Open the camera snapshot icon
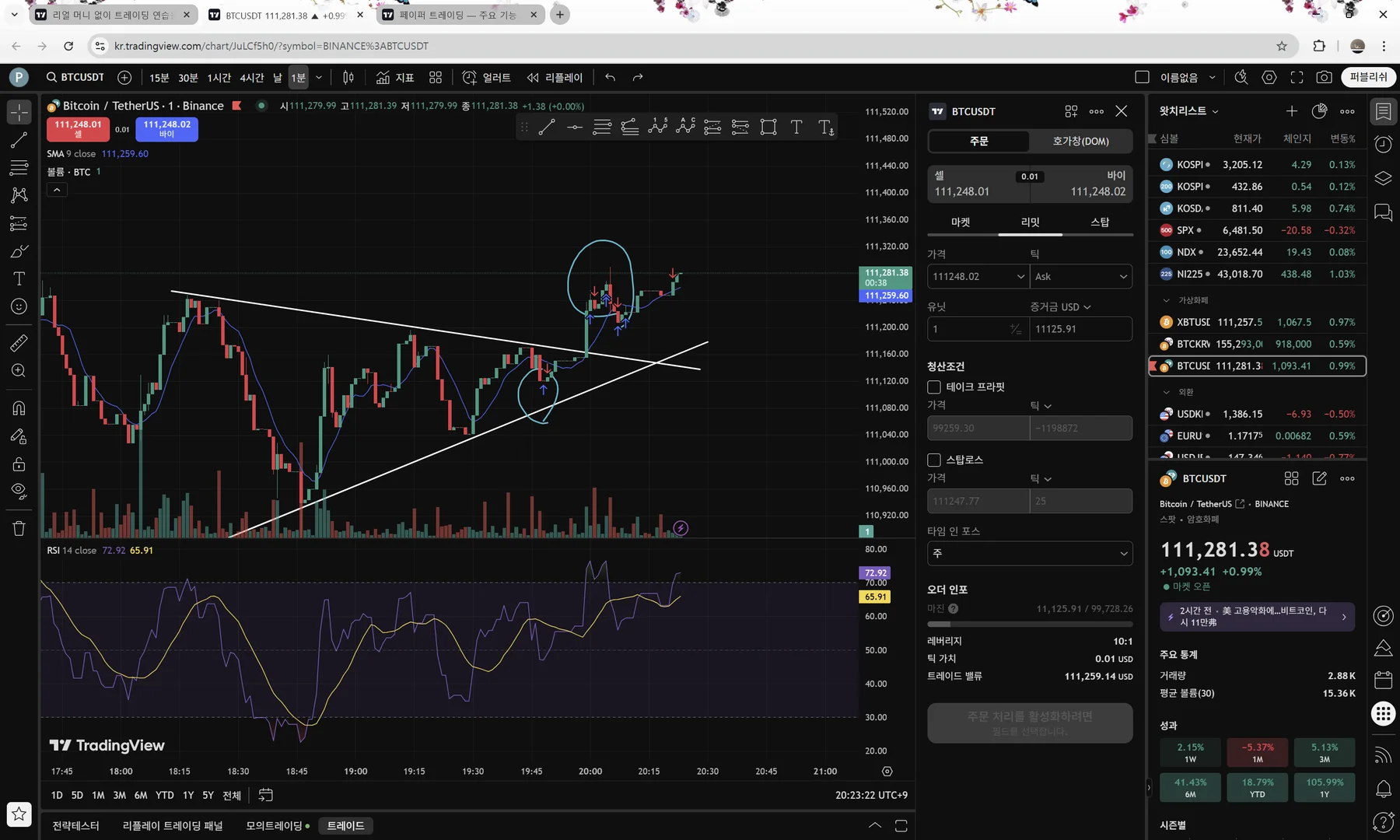 click(1324, 77)
